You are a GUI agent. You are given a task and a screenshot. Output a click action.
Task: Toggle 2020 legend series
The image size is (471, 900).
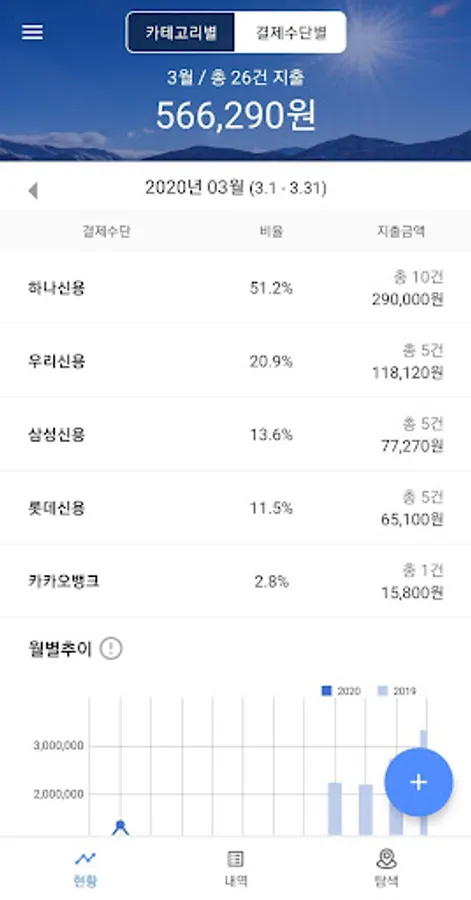tap(341, 691)
